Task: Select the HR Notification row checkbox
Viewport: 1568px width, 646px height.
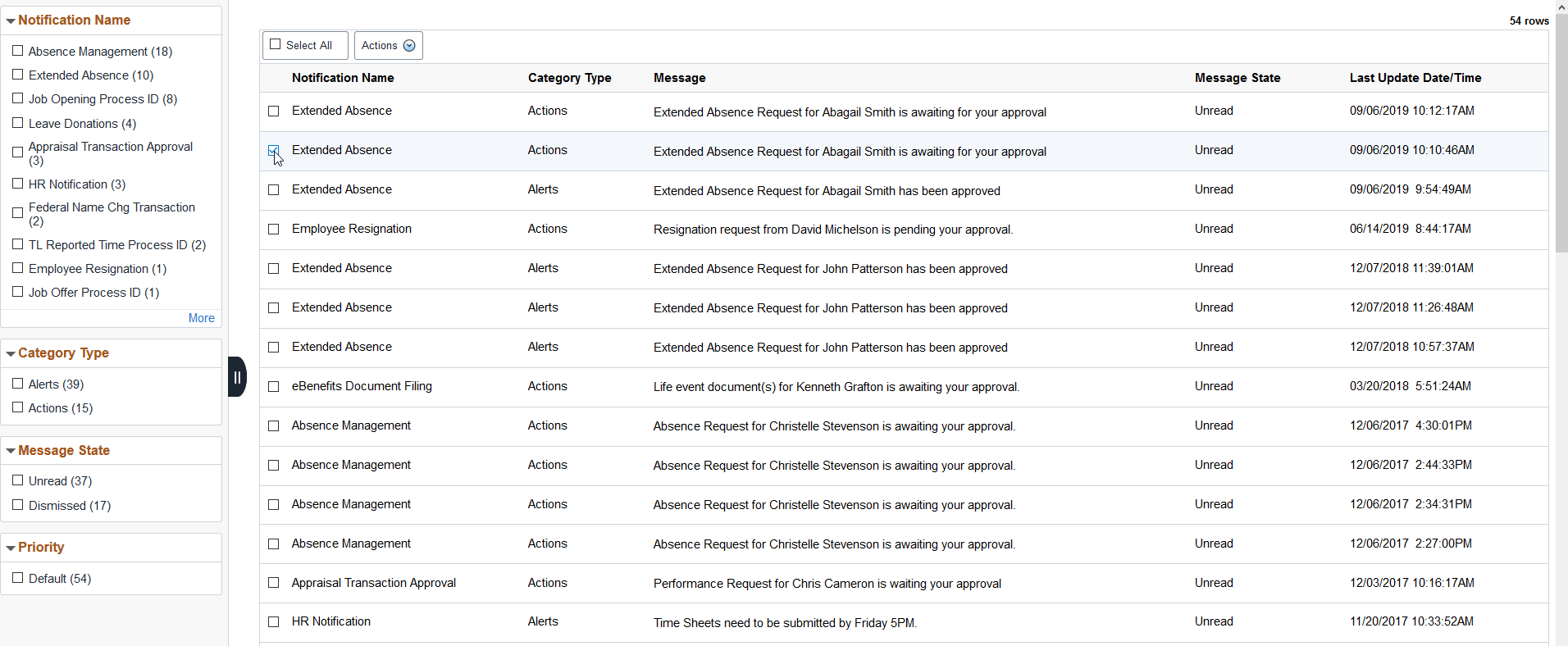Action: click(274, 622)
